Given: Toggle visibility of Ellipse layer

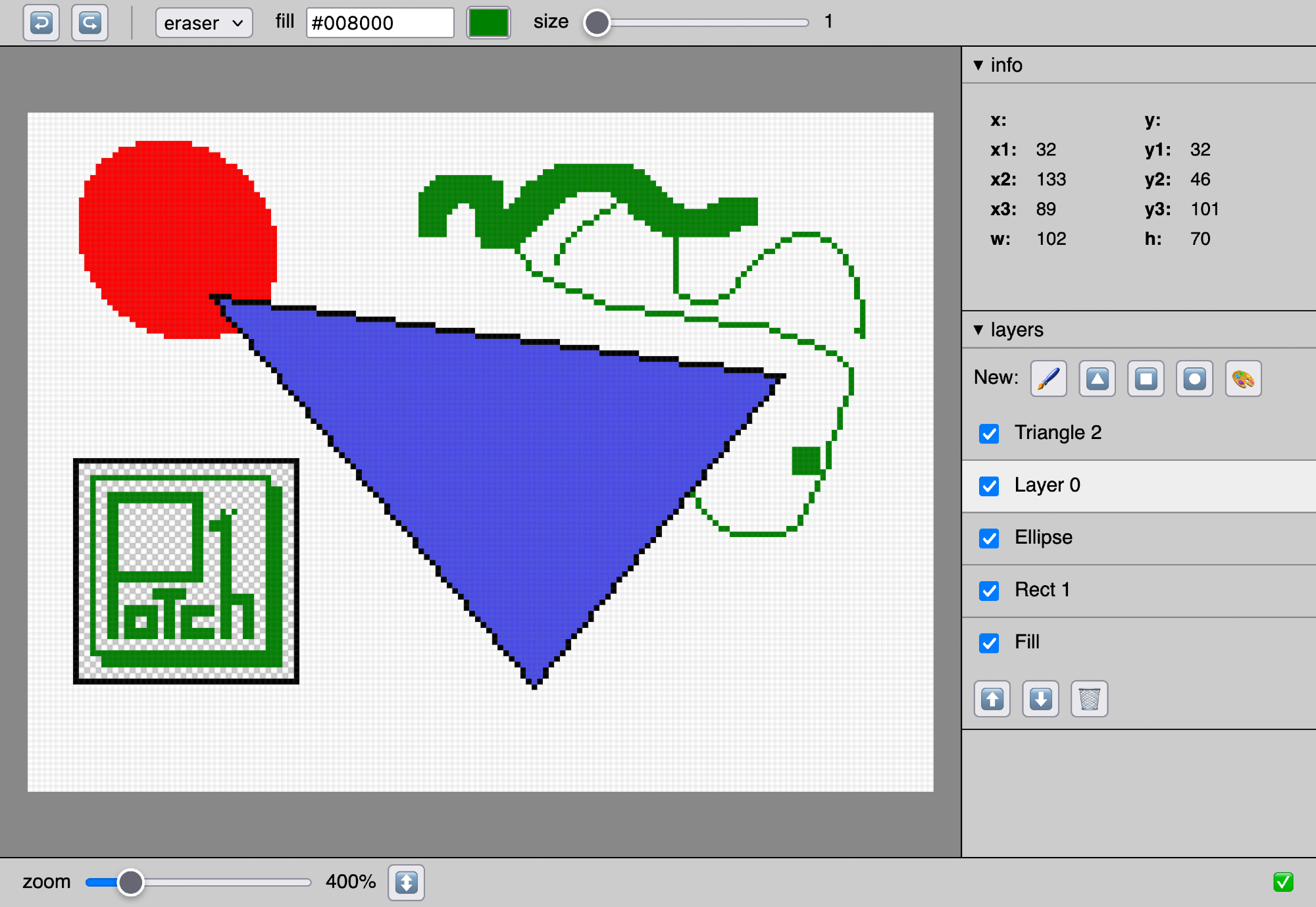Looking at the screenshot, I should [x=988, y=538].
